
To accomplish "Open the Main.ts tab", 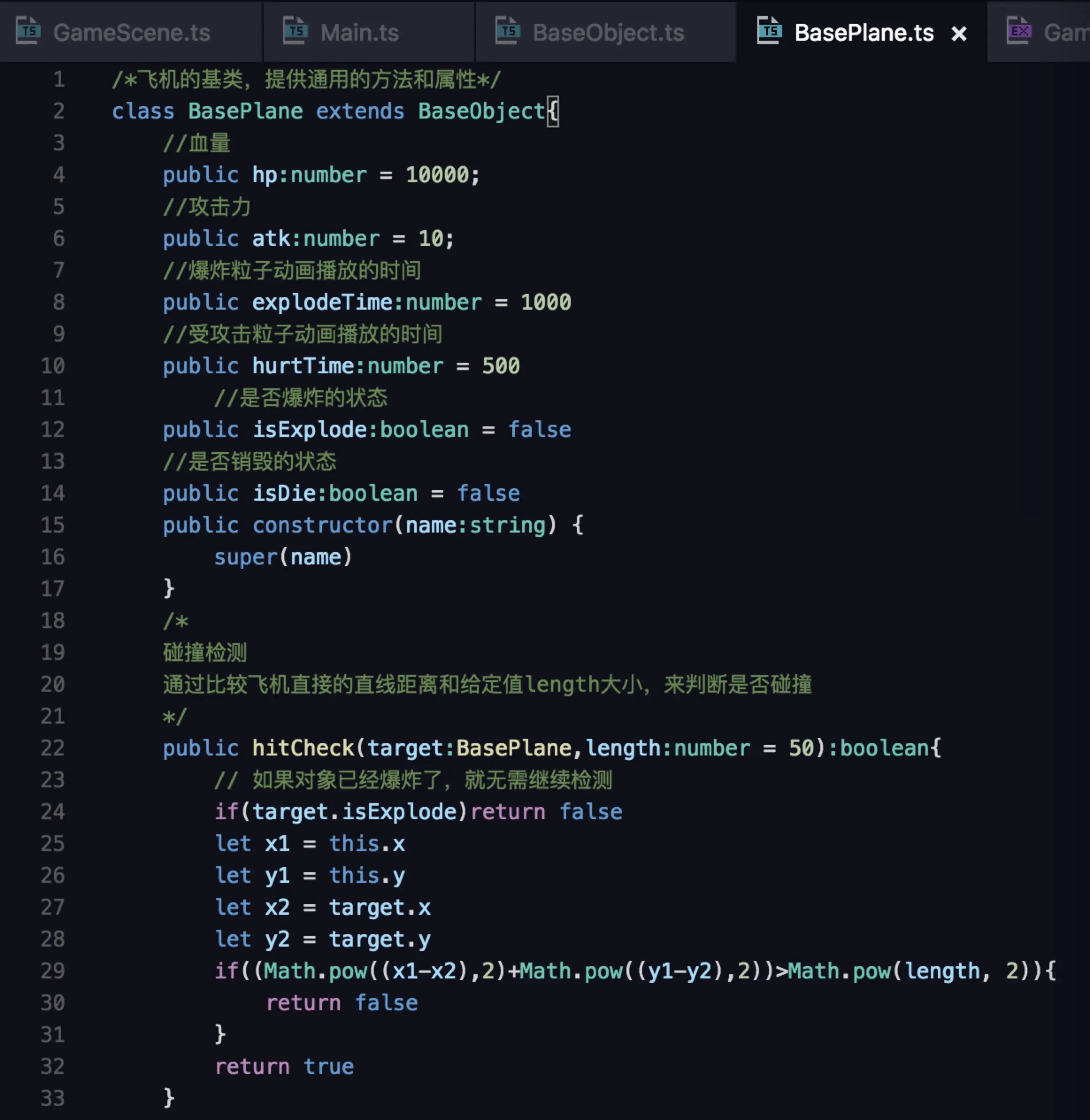I will point(360,33).
